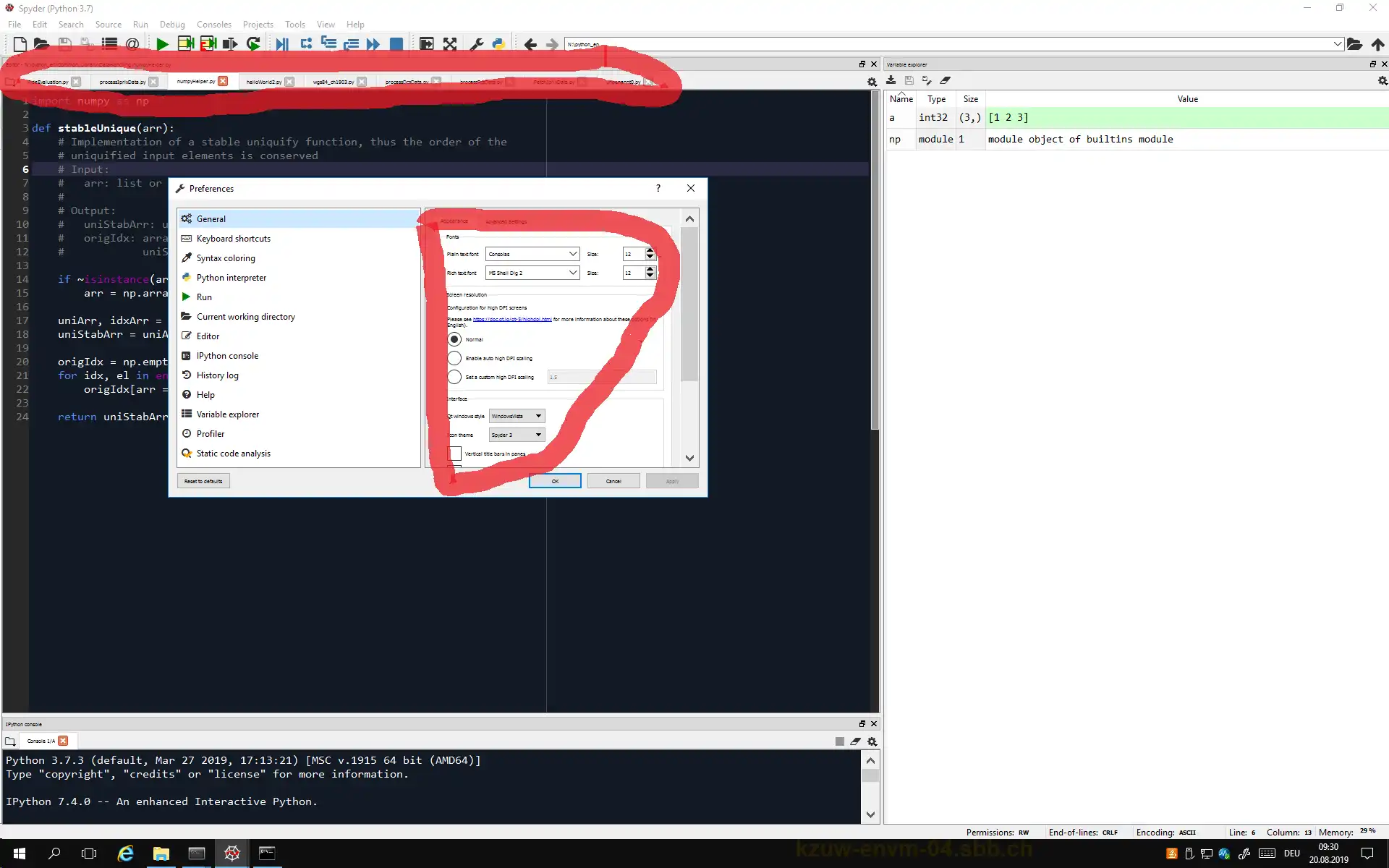
Task: Open the Consoles menu
Action: click(x=213, y=24)
